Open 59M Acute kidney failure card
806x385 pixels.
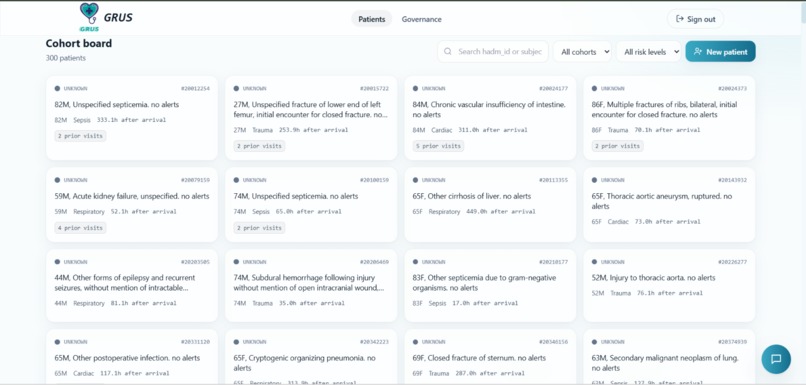click(132, 205)
